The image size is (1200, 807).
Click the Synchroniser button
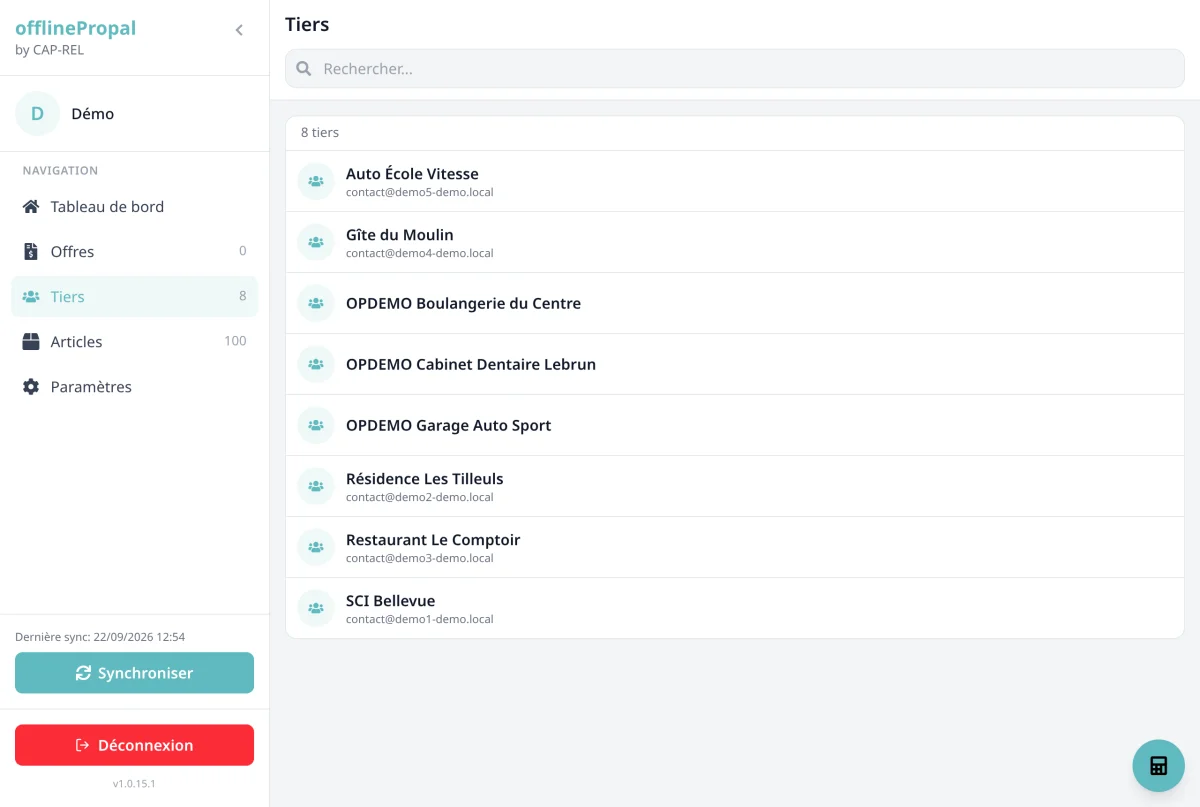click(134, 673)
